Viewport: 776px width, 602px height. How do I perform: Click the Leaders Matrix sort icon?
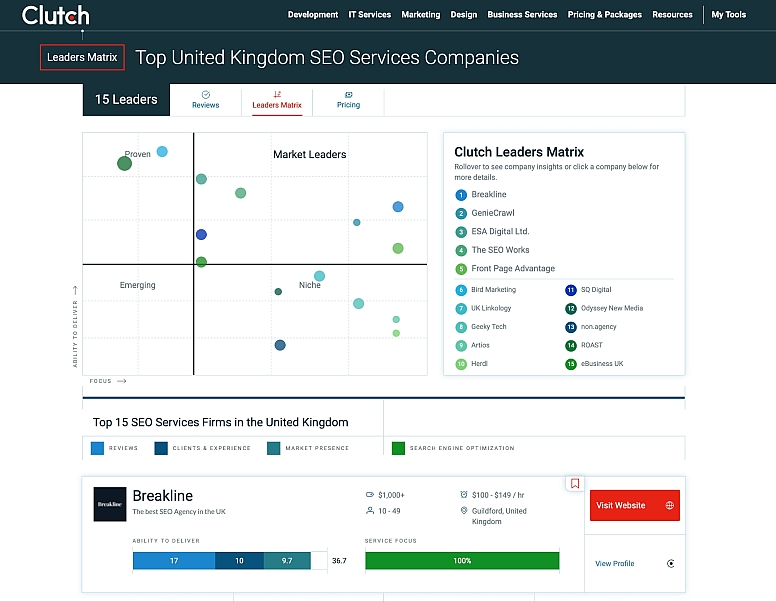click(x=277, y=94)
